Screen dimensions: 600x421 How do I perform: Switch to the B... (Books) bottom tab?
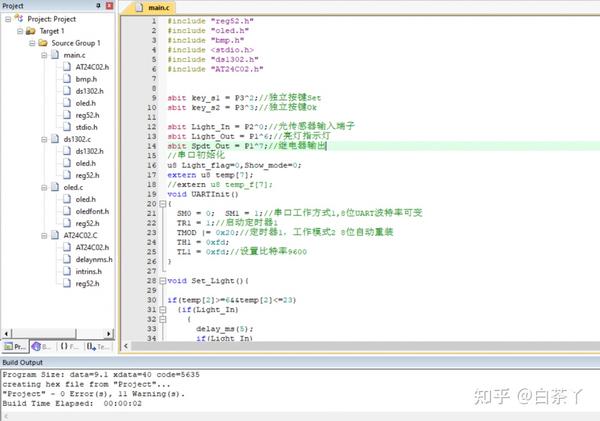(x=42, y=346)
